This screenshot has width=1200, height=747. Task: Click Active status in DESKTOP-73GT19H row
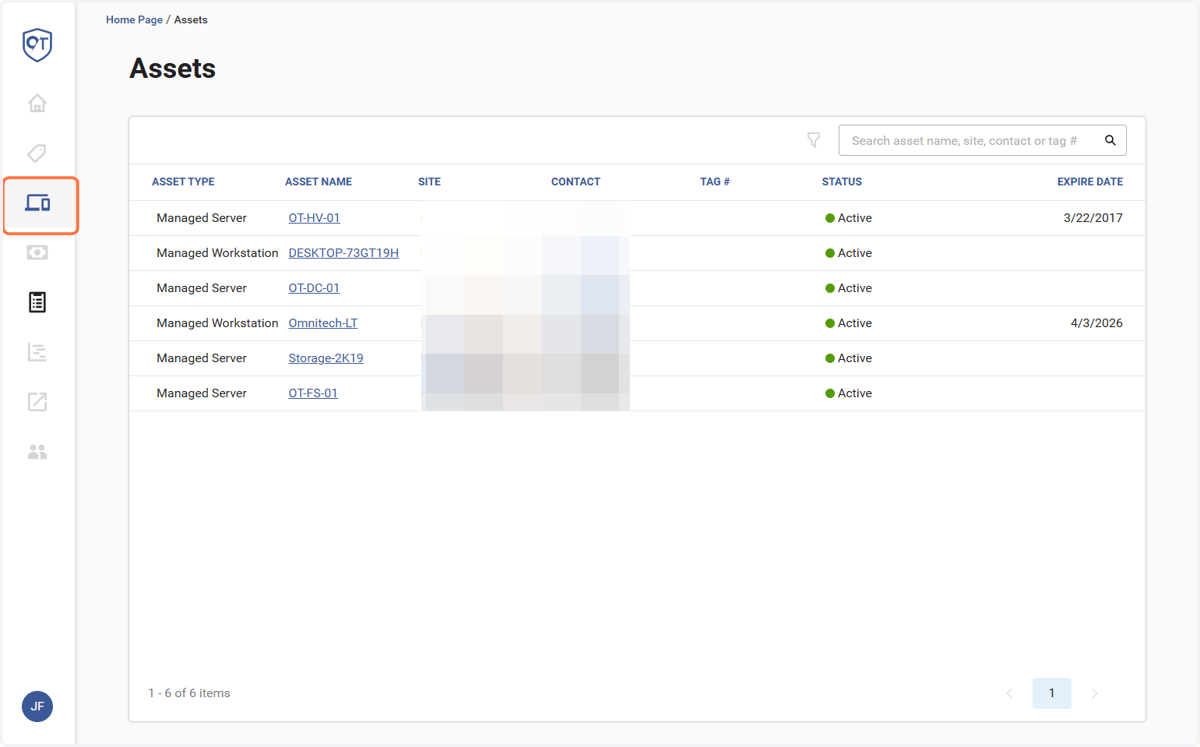(848, 253)
